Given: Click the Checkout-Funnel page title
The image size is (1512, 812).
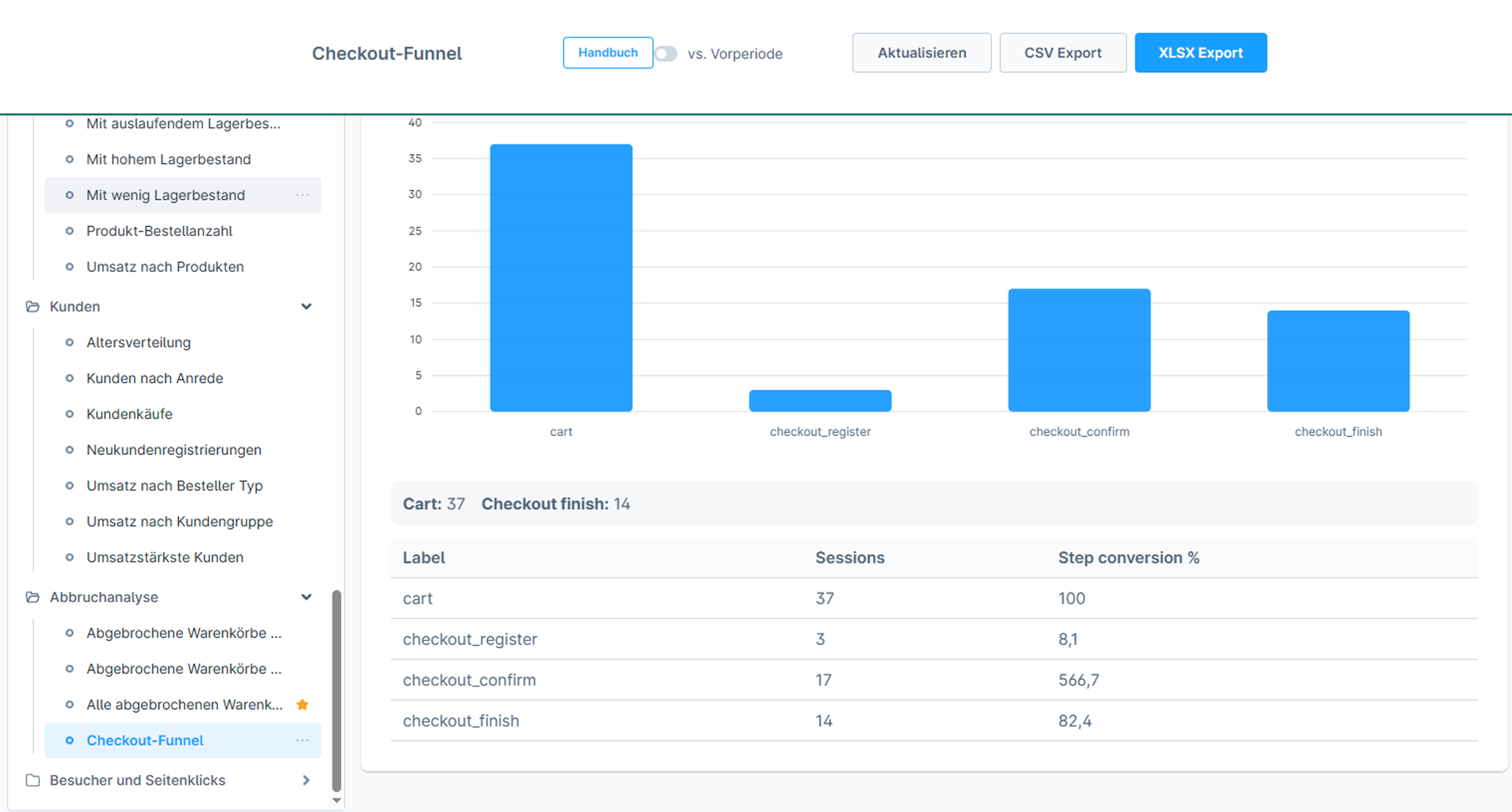Looking at the screenshot, I should click(387, 53).
